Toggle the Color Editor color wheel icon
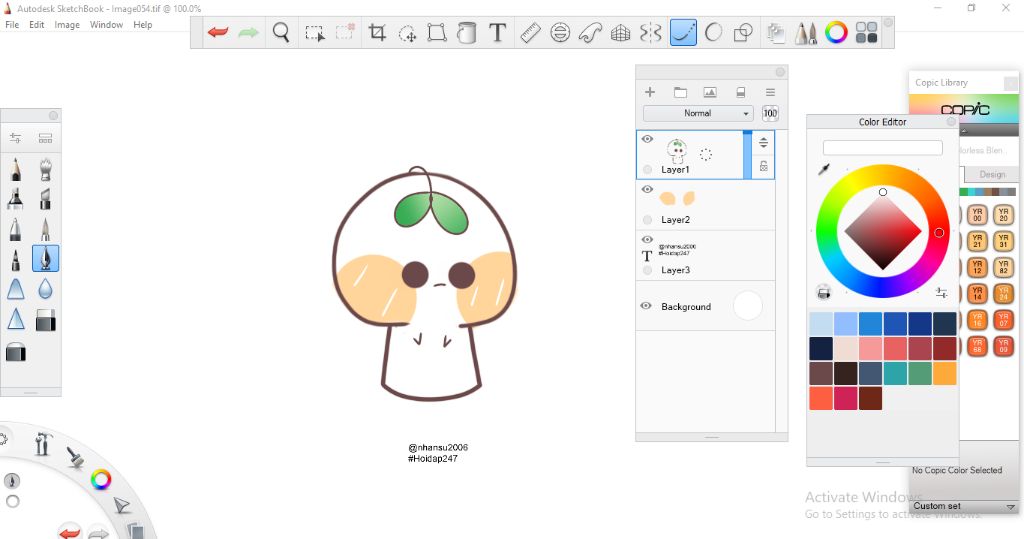The image size is (1024, 539). click(836, 32)
